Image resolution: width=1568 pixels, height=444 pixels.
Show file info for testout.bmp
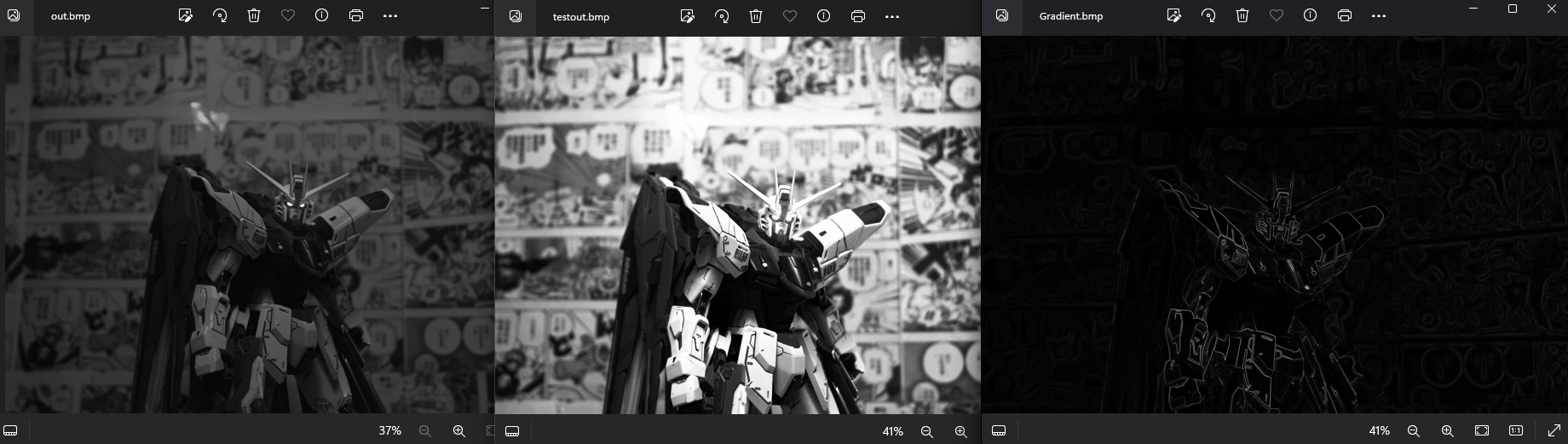pos(823,16)
